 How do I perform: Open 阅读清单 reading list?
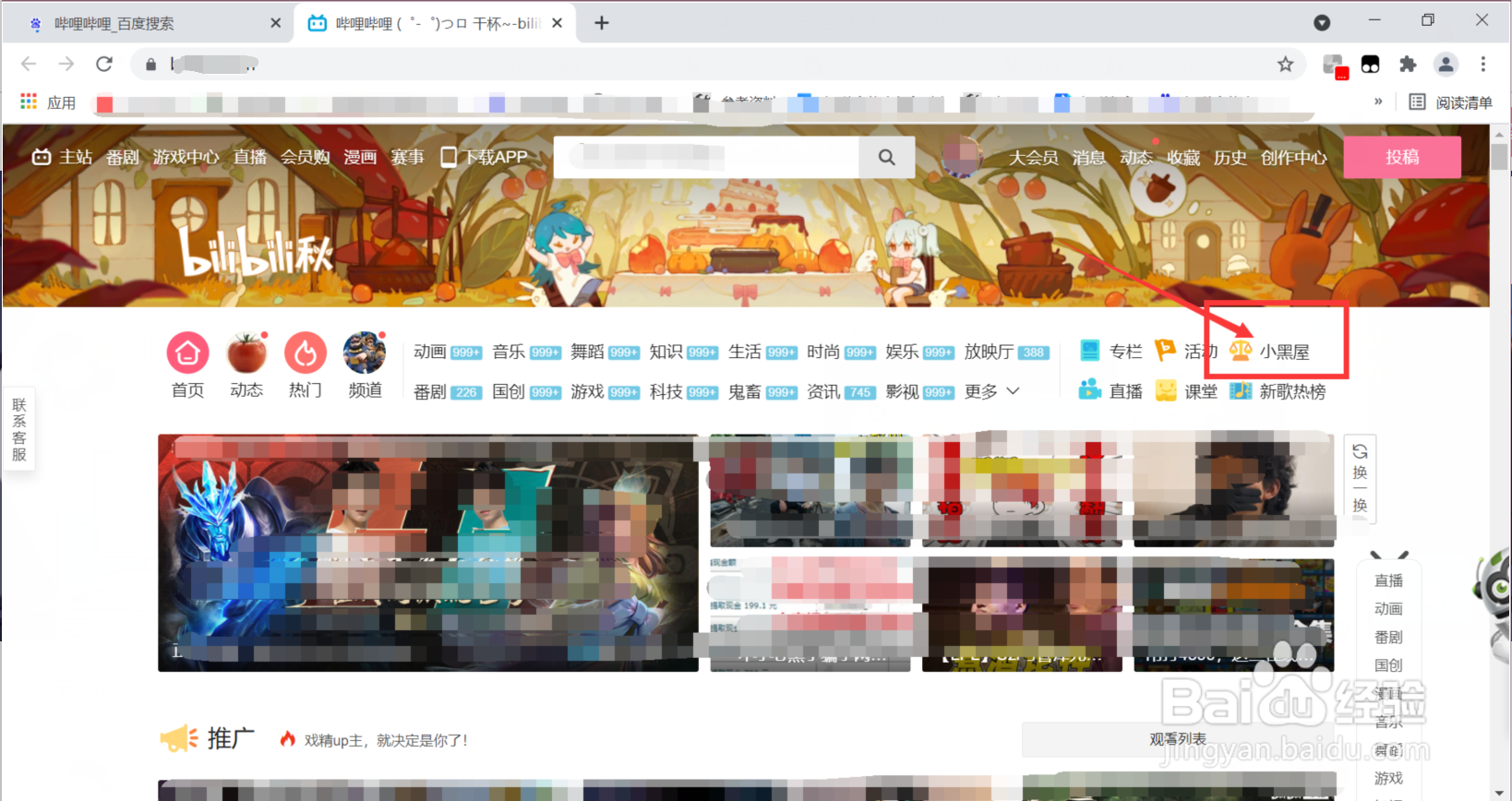1450,102
